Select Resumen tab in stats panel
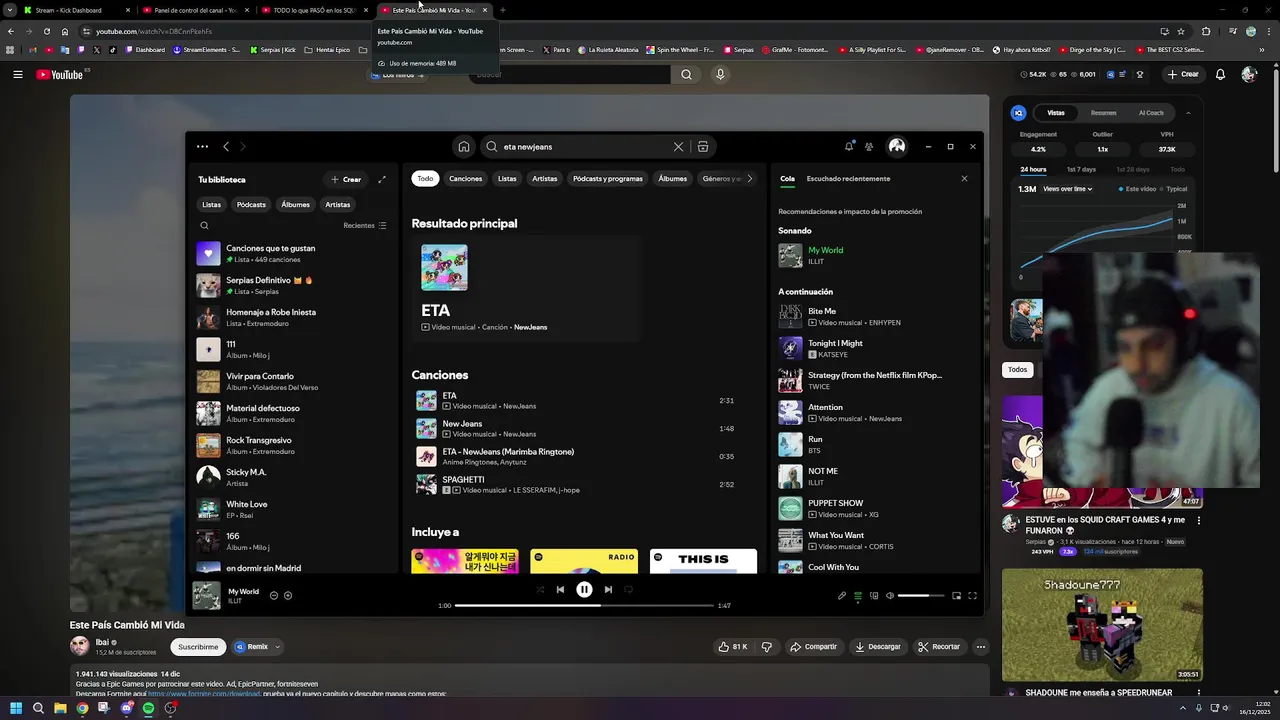The image size is (1280, 720). [x=1104, y=113]
